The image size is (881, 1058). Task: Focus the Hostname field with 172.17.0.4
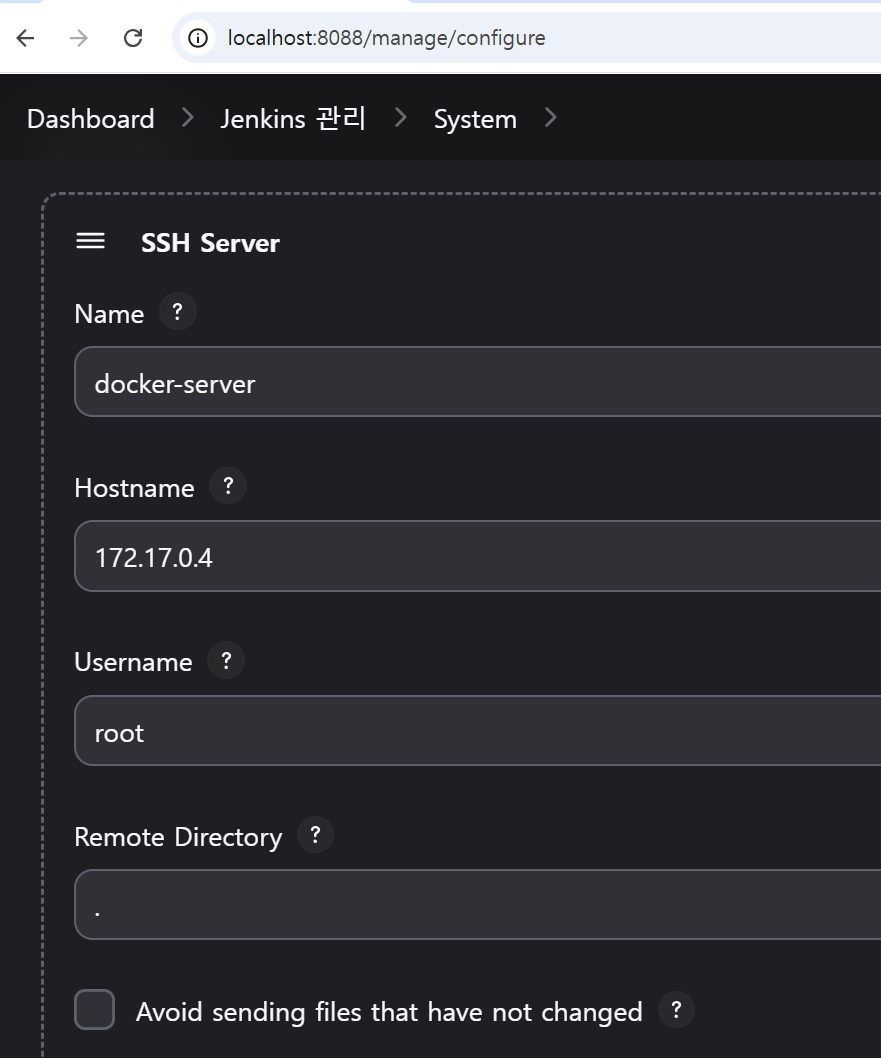coord(480,556)
